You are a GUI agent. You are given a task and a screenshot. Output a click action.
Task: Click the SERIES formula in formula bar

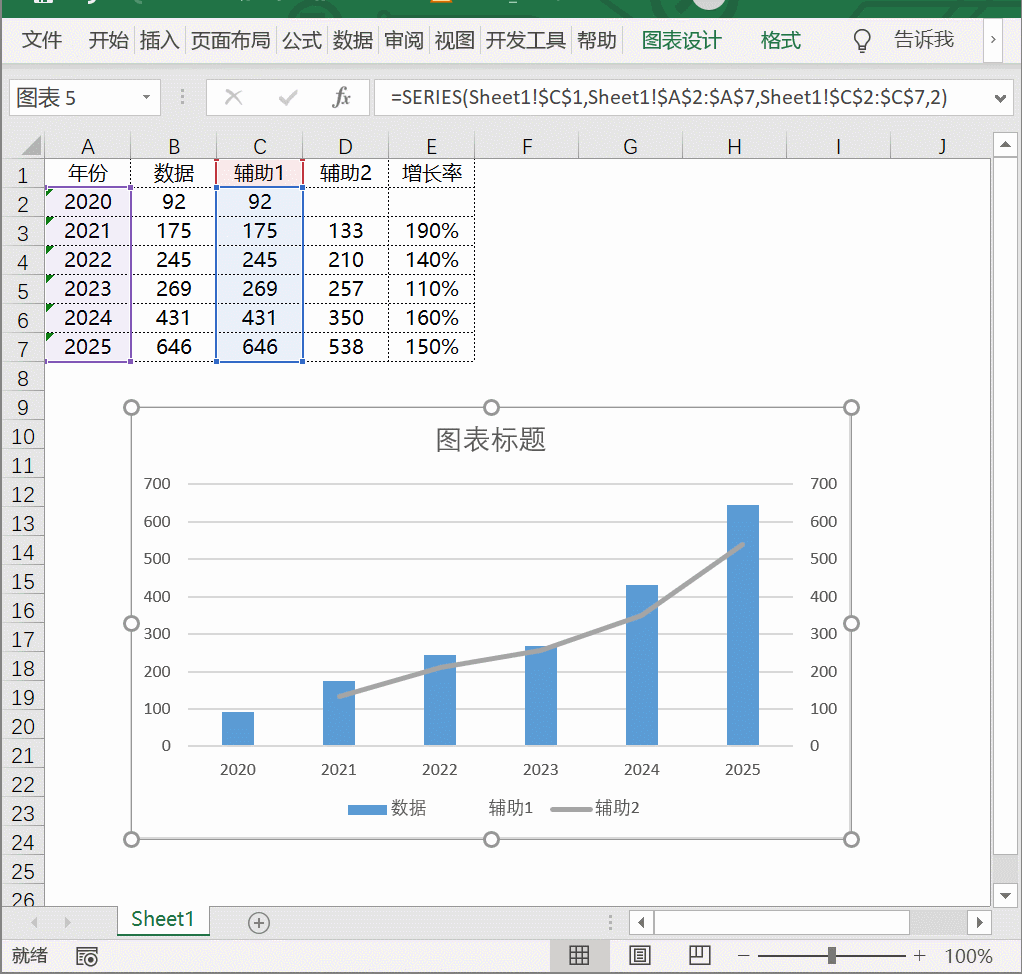coord(669,98)
